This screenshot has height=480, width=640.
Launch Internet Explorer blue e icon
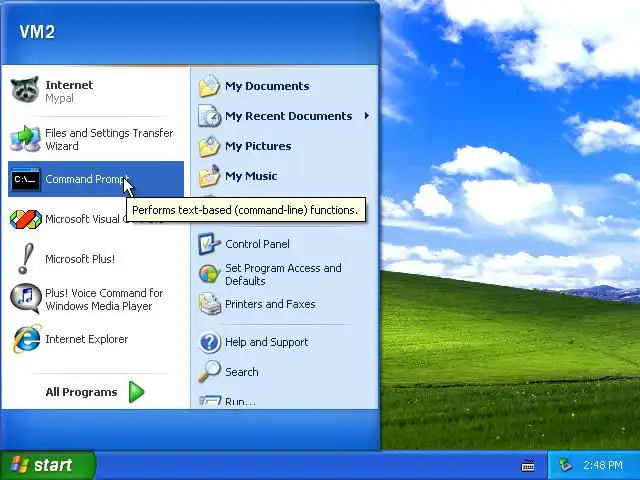26,339
